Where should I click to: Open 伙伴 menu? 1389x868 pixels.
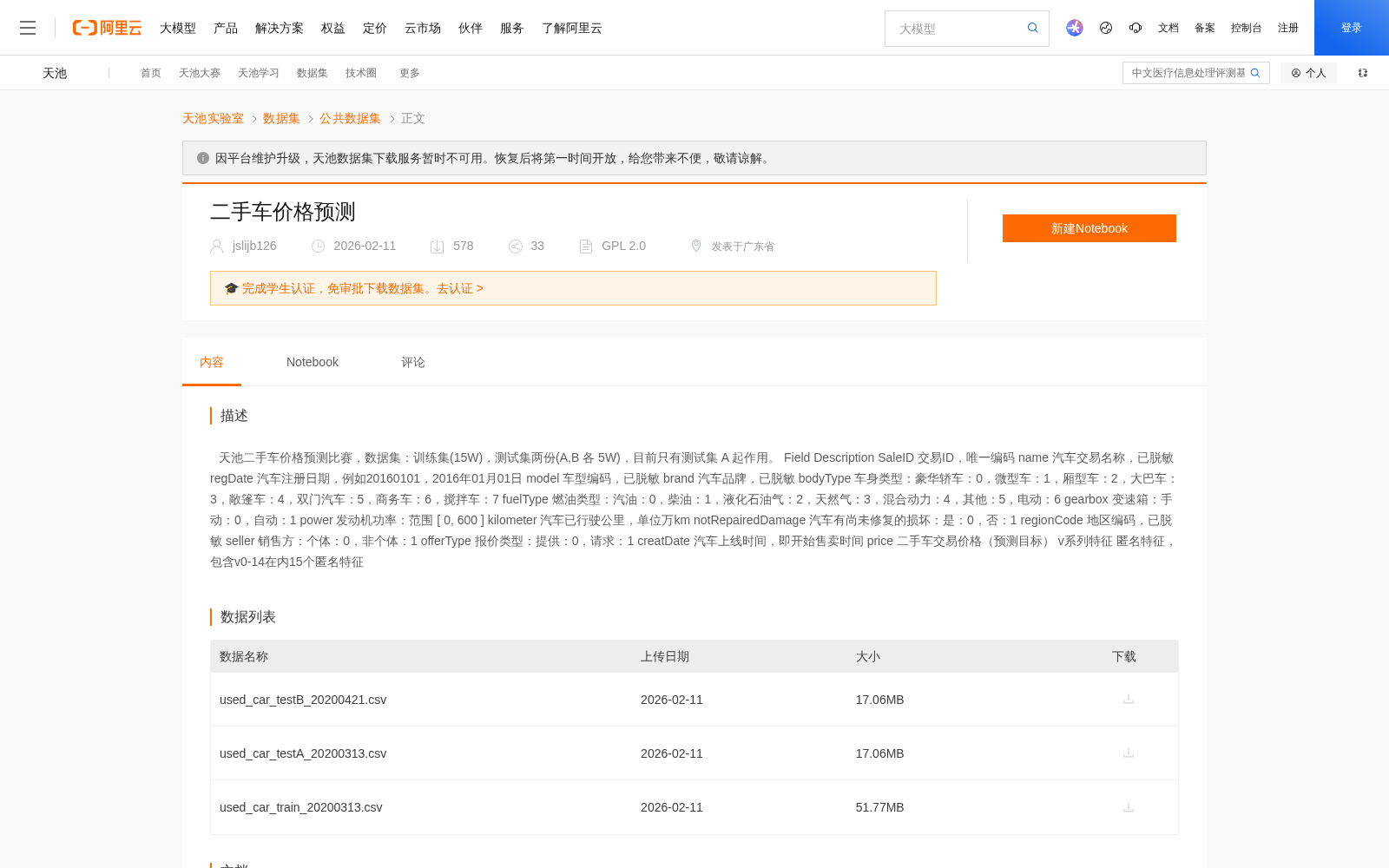click(x=471, y=28)
